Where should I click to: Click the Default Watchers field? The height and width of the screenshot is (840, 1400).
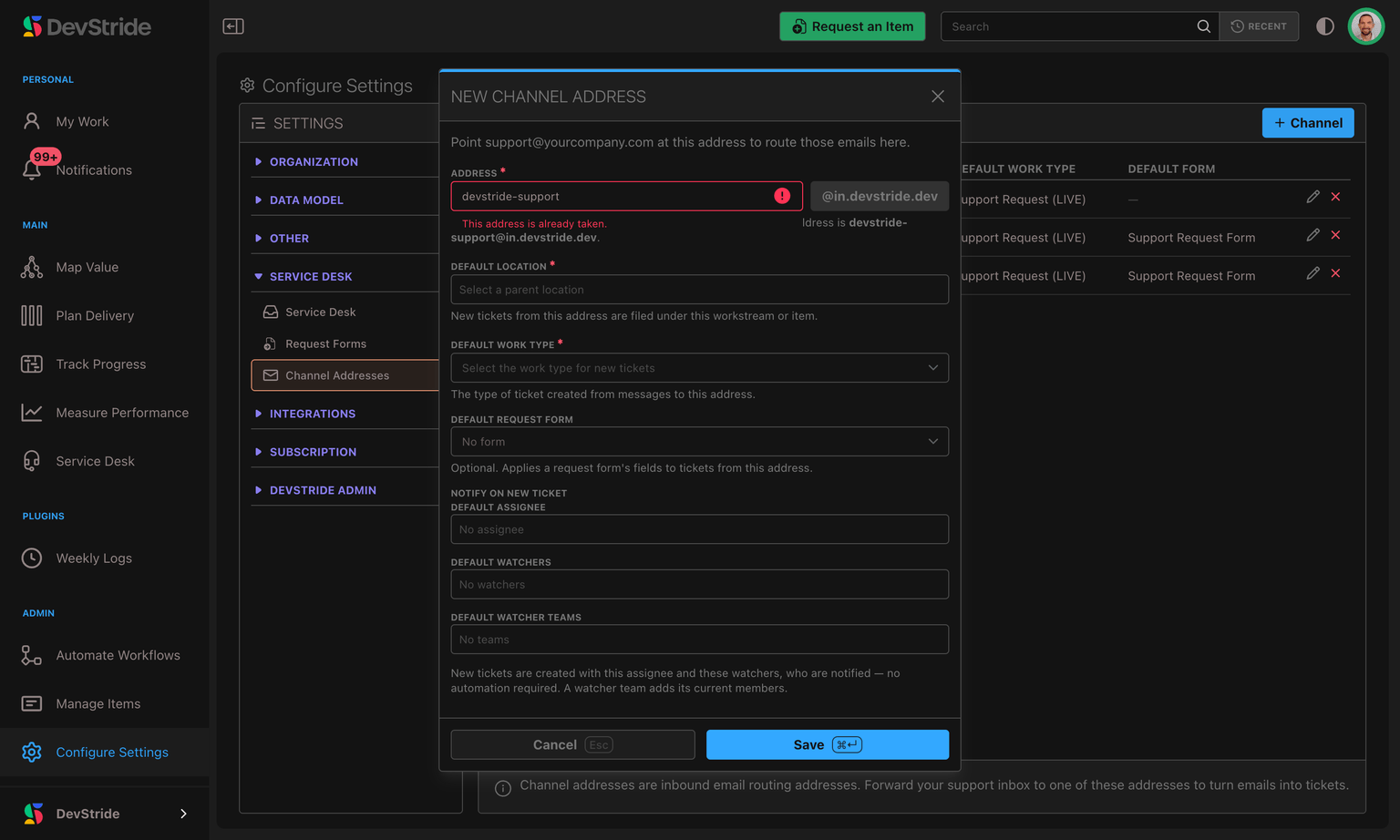(x=699, y=584)
